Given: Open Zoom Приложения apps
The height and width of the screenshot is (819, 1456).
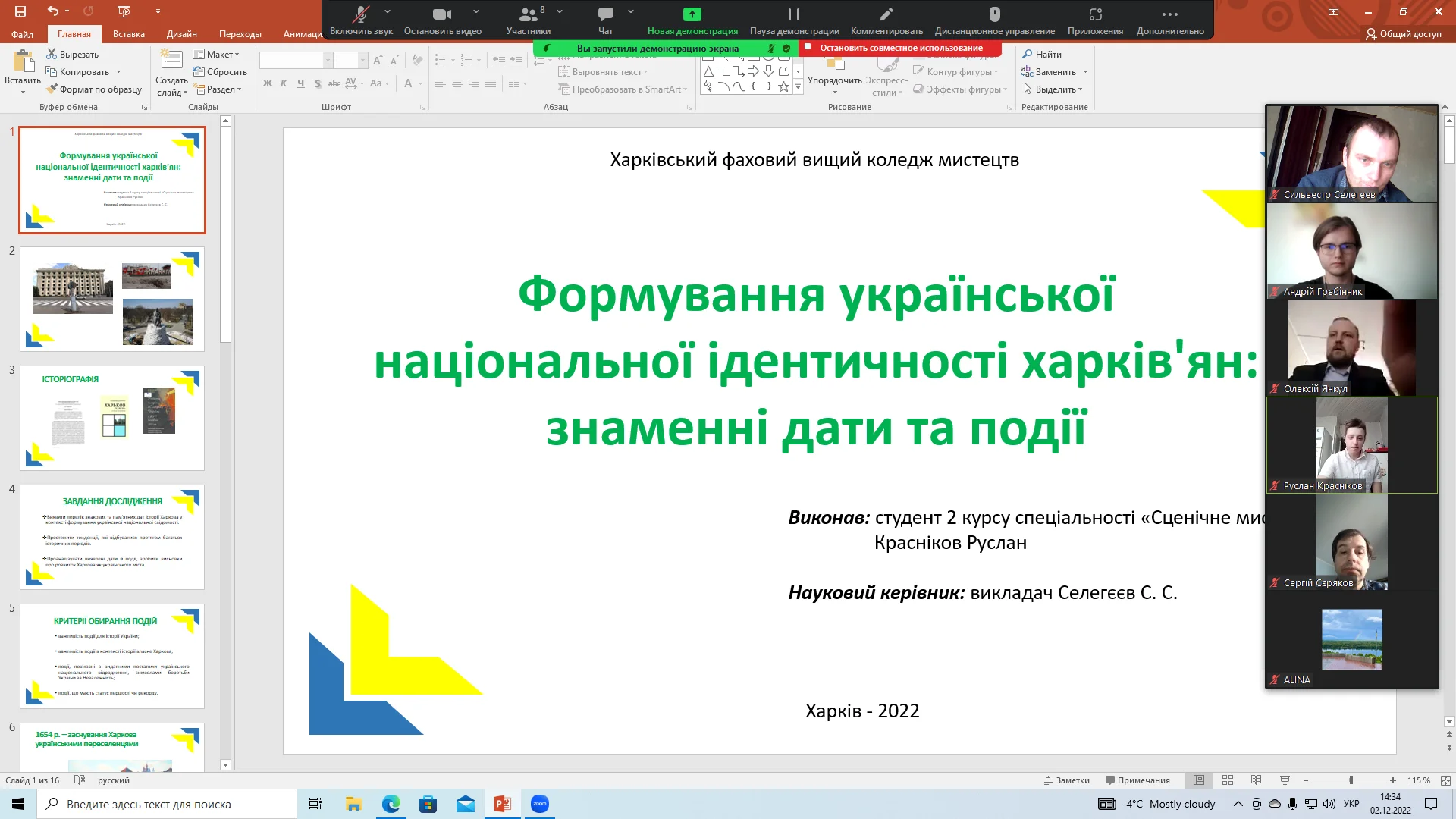Looking at the screenshot, I should (1095, 20).
